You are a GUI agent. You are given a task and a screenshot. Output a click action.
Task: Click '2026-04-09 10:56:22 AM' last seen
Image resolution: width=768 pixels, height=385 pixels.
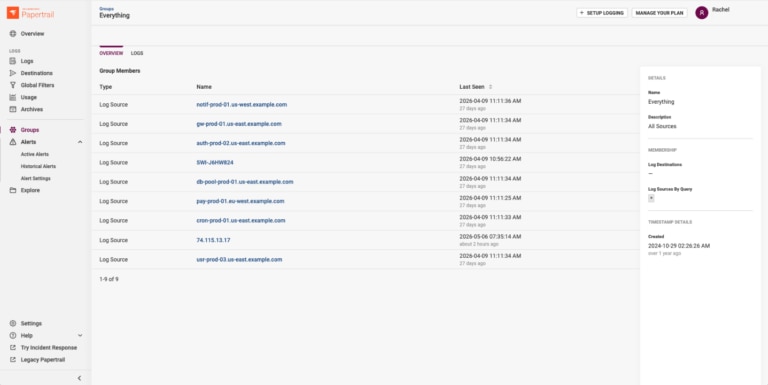[x=490, y=159]
